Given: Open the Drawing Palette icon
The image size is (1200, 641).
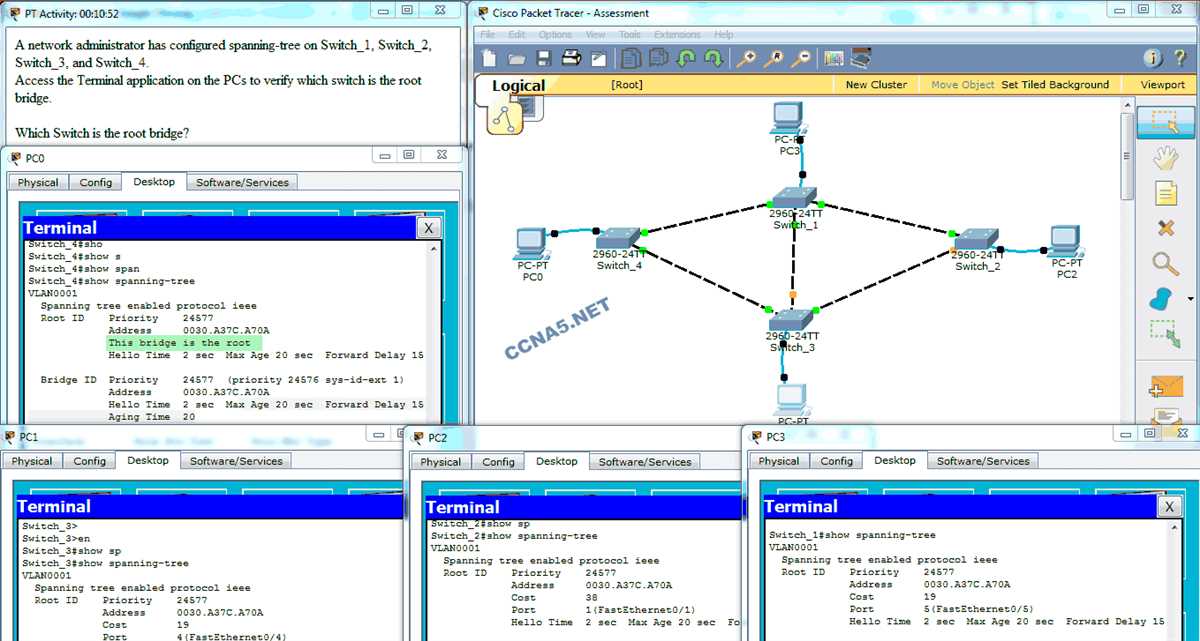Looking at the screenshot, I should tap(833, 58).
